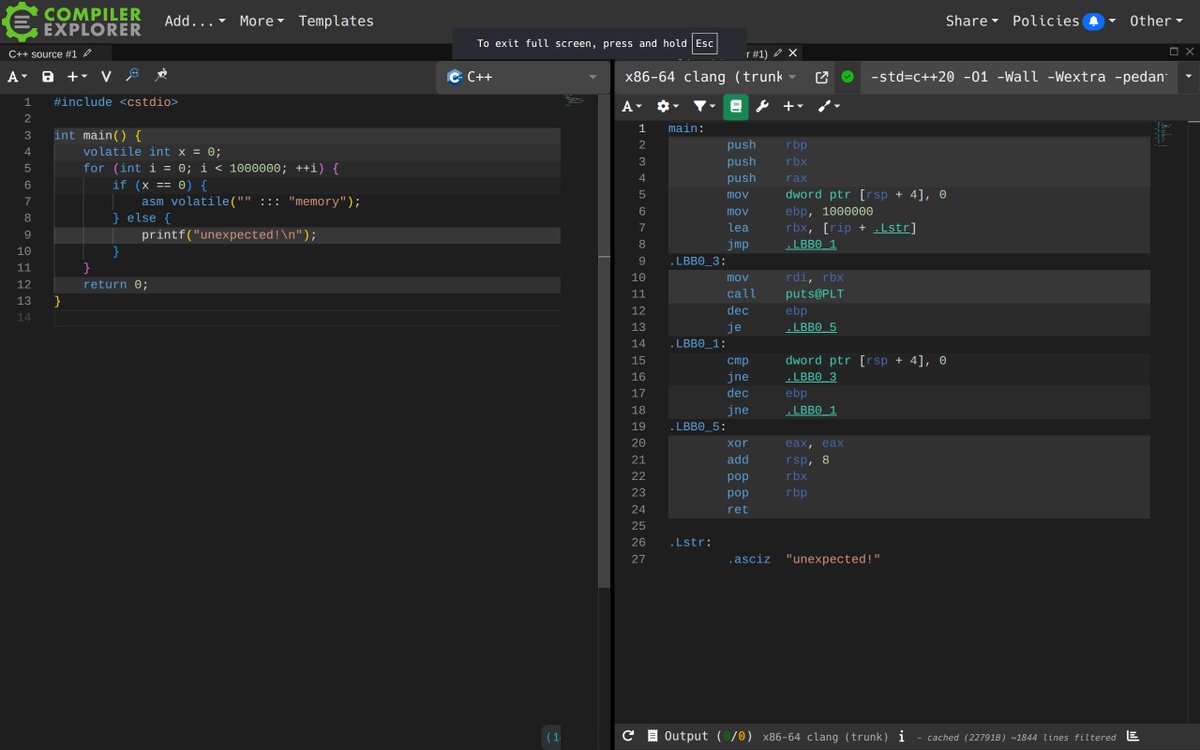Image resolution: width=1200 pixels, height=750 pixels.
Task: Click the Compiler Explorer logo
Action: click(72, 20)
